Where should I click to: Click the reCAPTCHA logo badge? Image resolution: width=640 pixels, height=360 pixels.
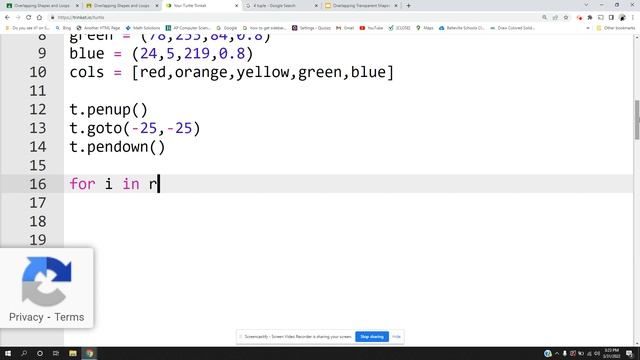tap(47, 282)
